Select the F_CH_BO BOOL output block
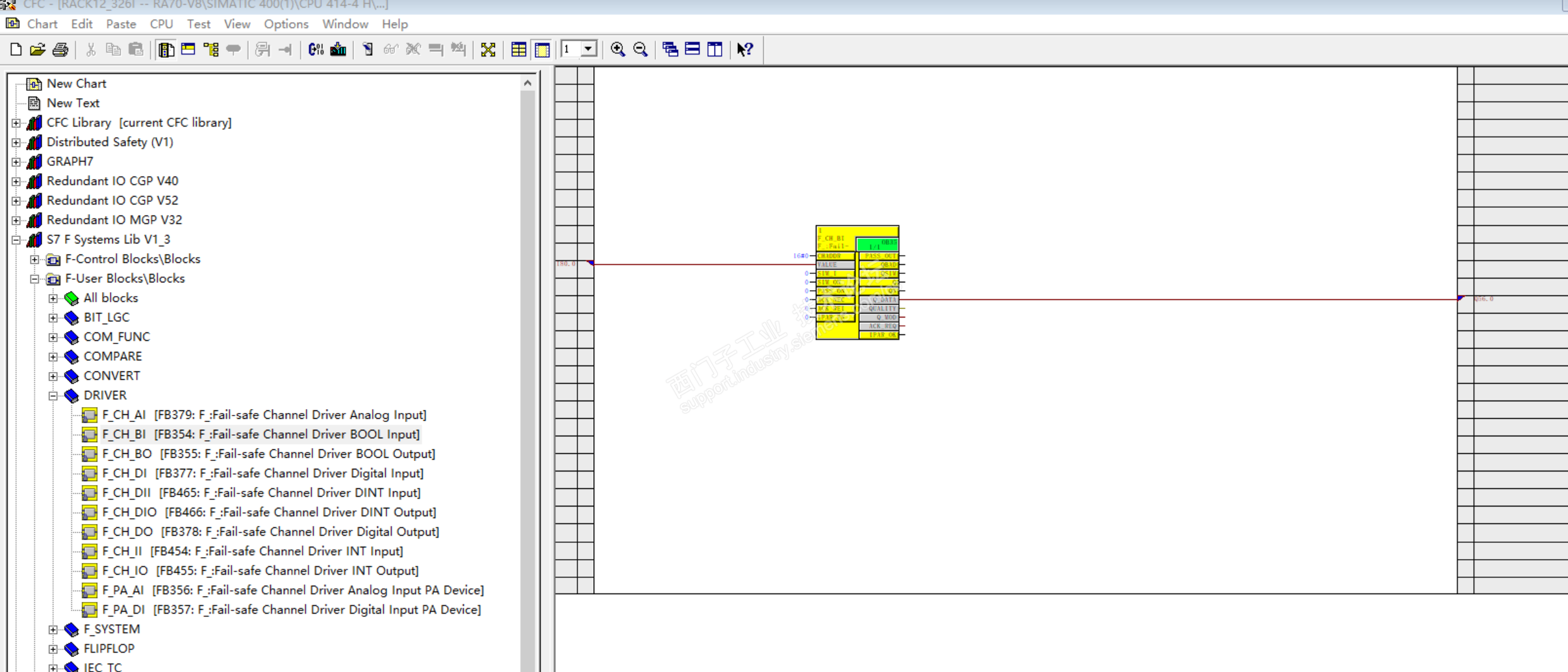The height and width of the screenshot is (672, 1568). [x=268, y=454]
